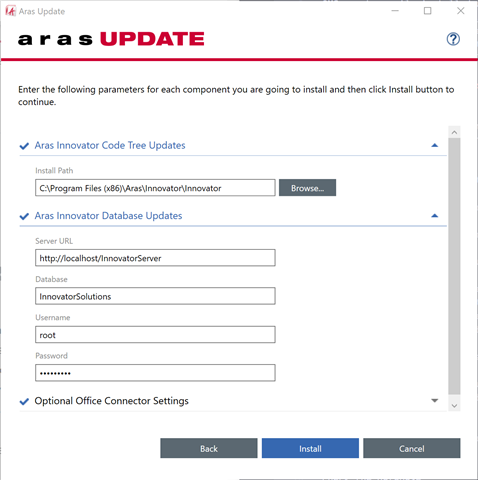478x480 pixels.
Task: Click the Aras Update app icon in title bar
Action: tap(10, 11)
